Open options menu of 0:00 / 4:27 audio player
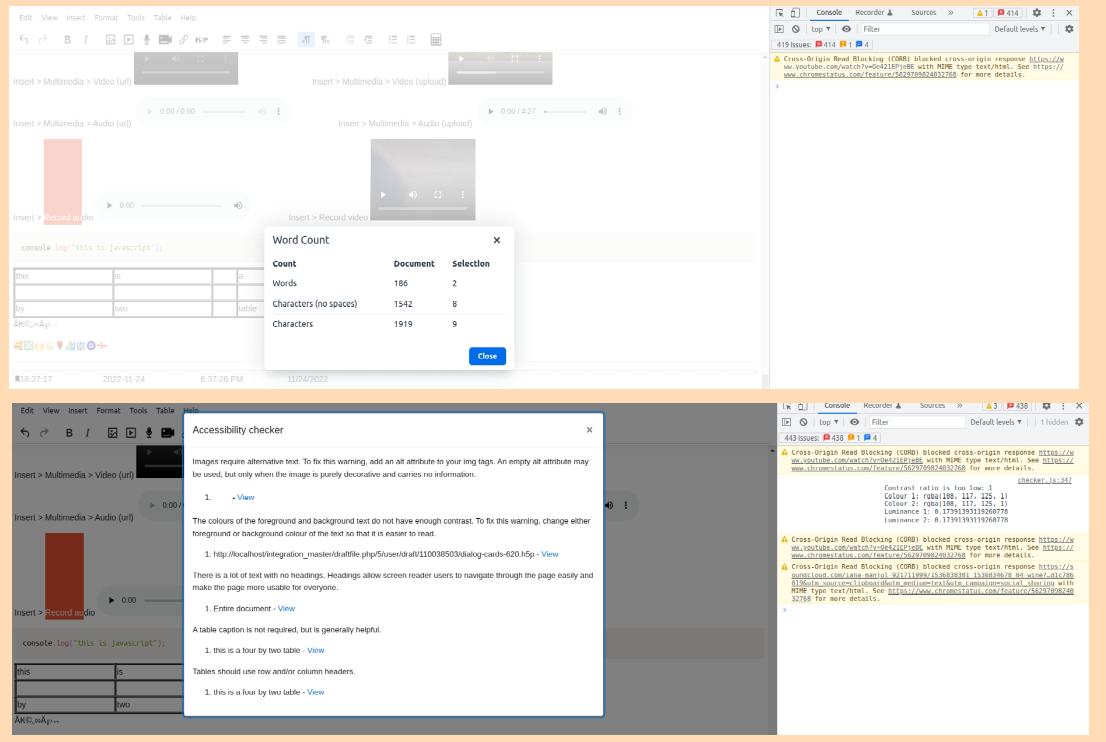 (620, 111)
